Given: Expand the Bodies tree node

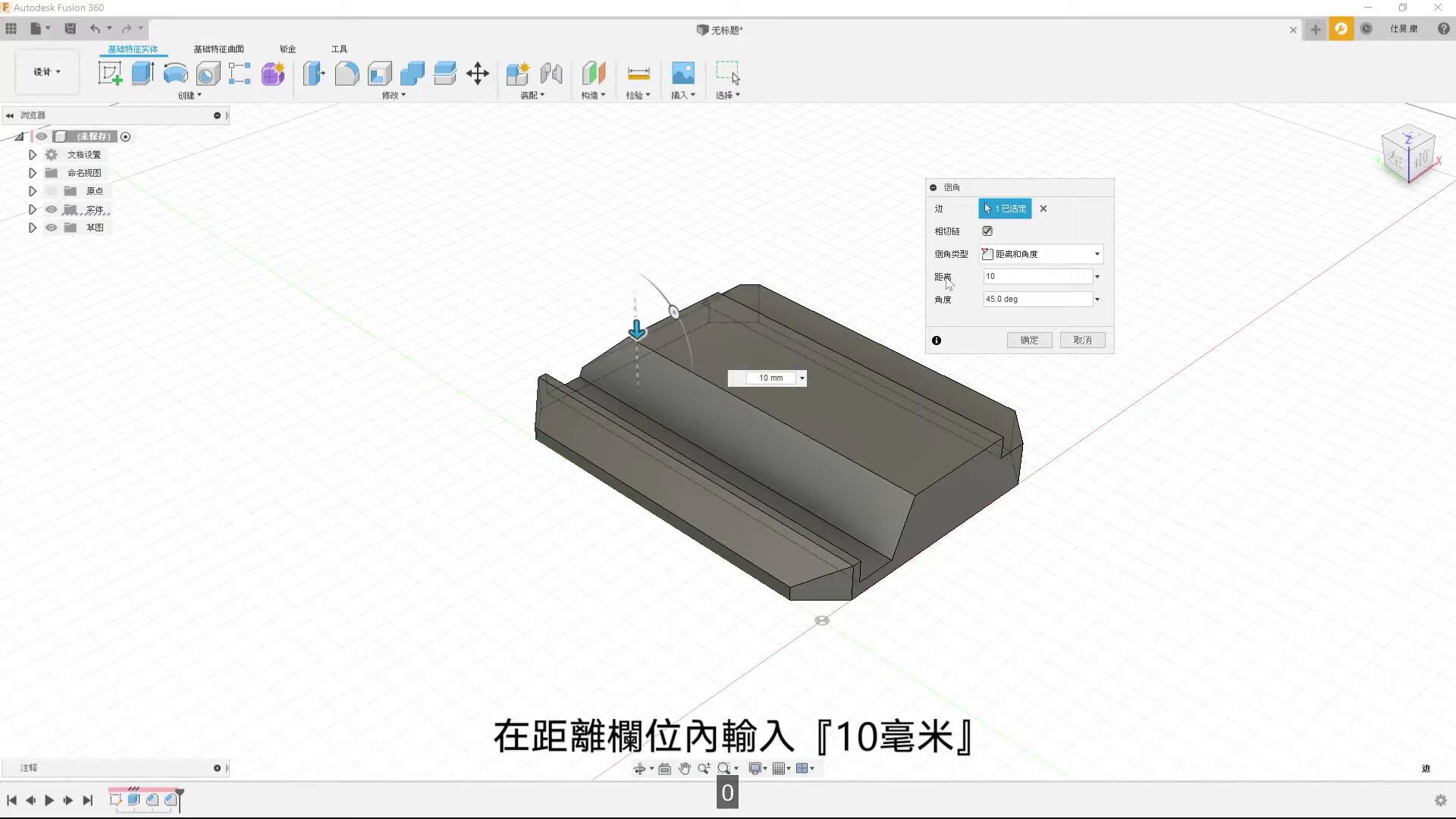Looking at the screenshot, I should pyautogui.click(x=33, y=209).
